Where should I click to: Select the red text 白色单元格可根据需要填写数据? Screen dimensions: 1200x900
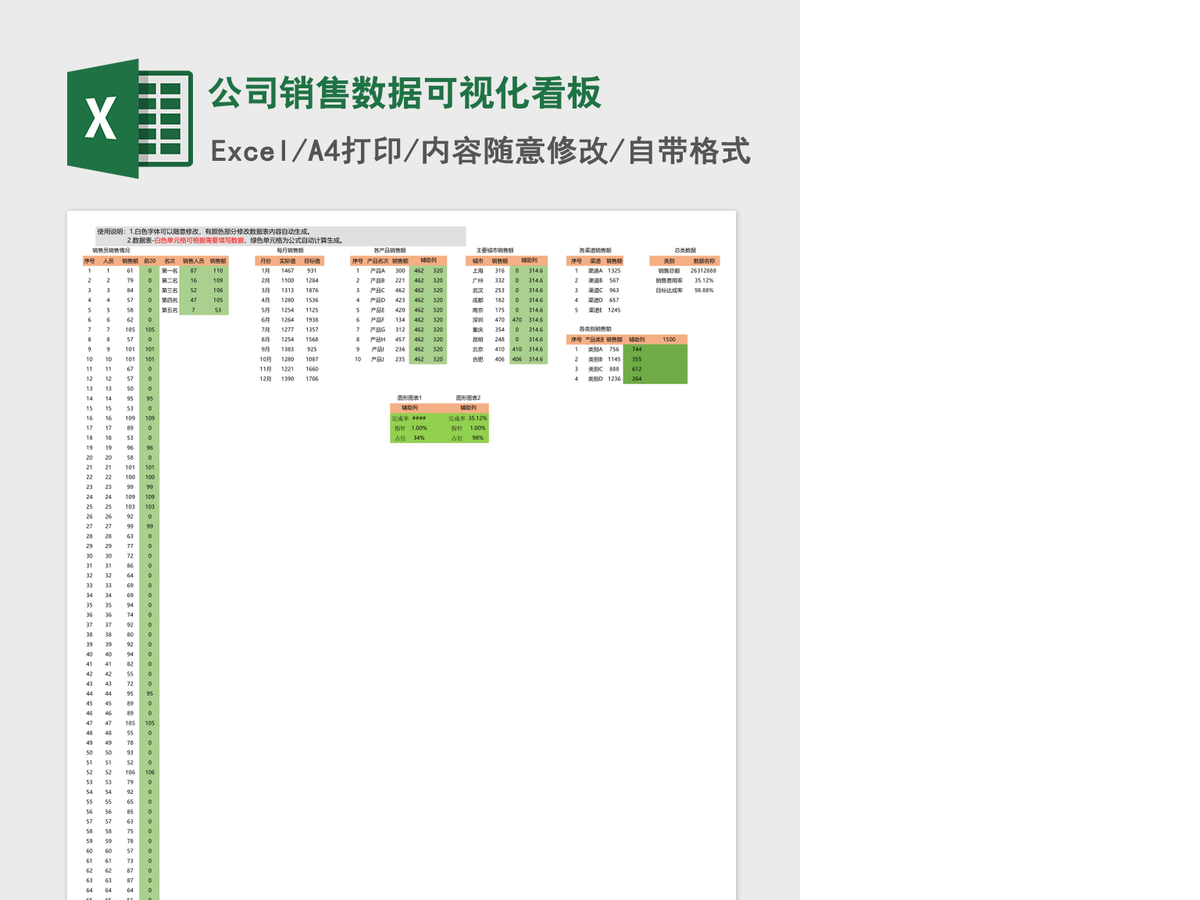pyautogui.click(x=199, y=240)
